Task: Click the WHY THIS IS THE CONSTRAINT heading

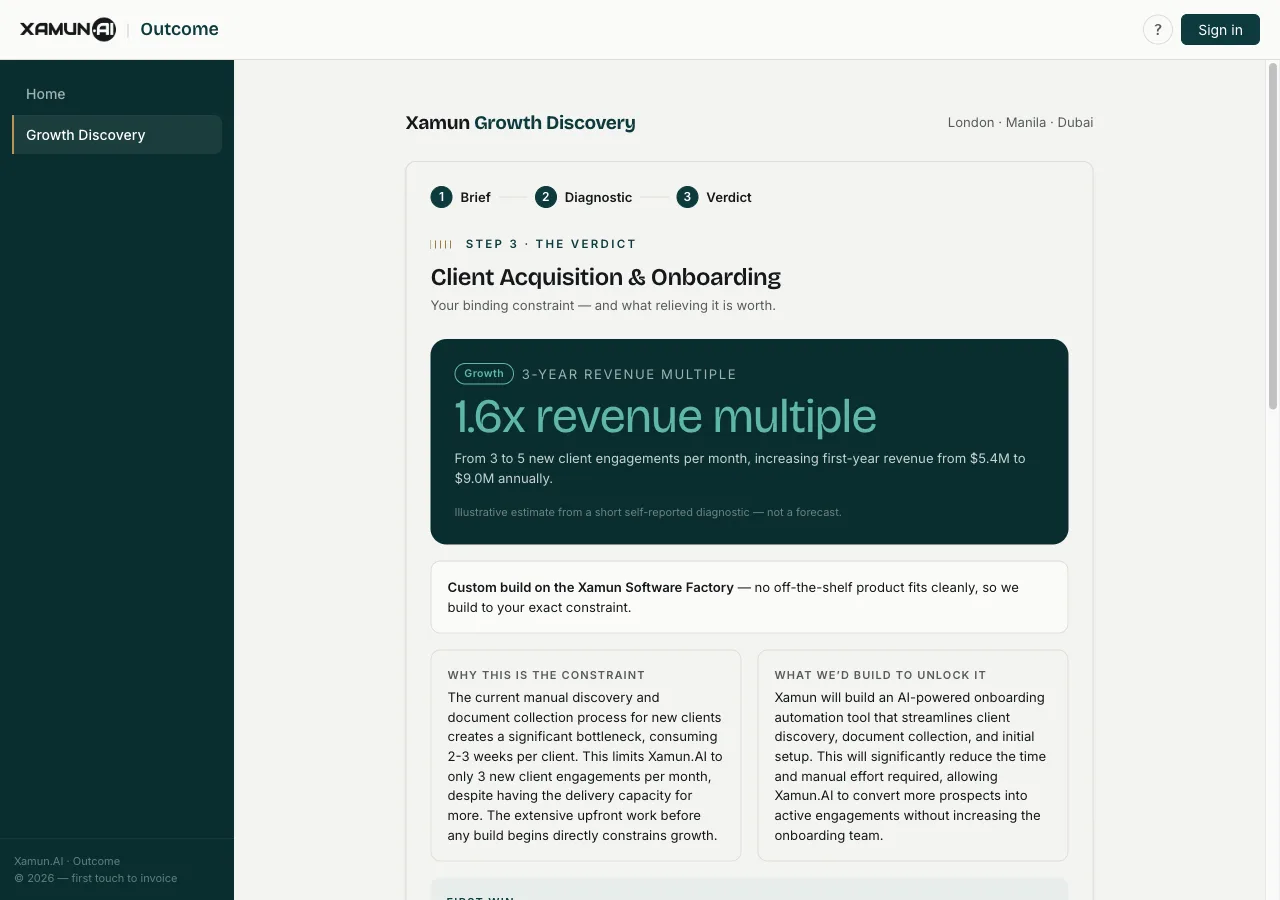Action: [x=546, y=675]
